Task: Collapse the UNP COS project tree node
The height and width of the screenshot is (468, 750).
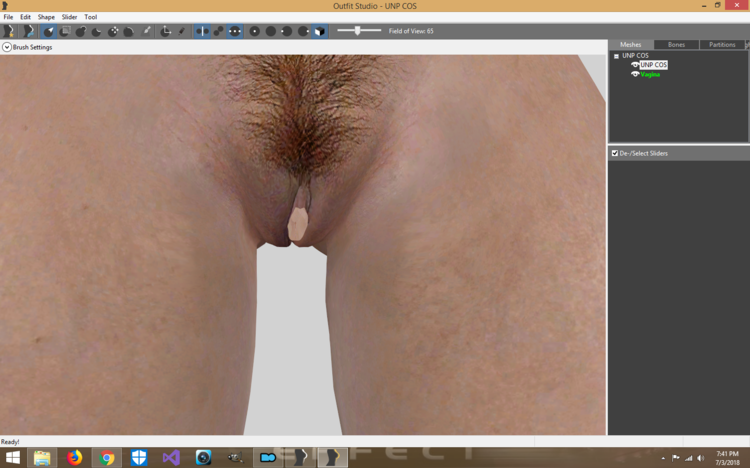Action: 616,56
